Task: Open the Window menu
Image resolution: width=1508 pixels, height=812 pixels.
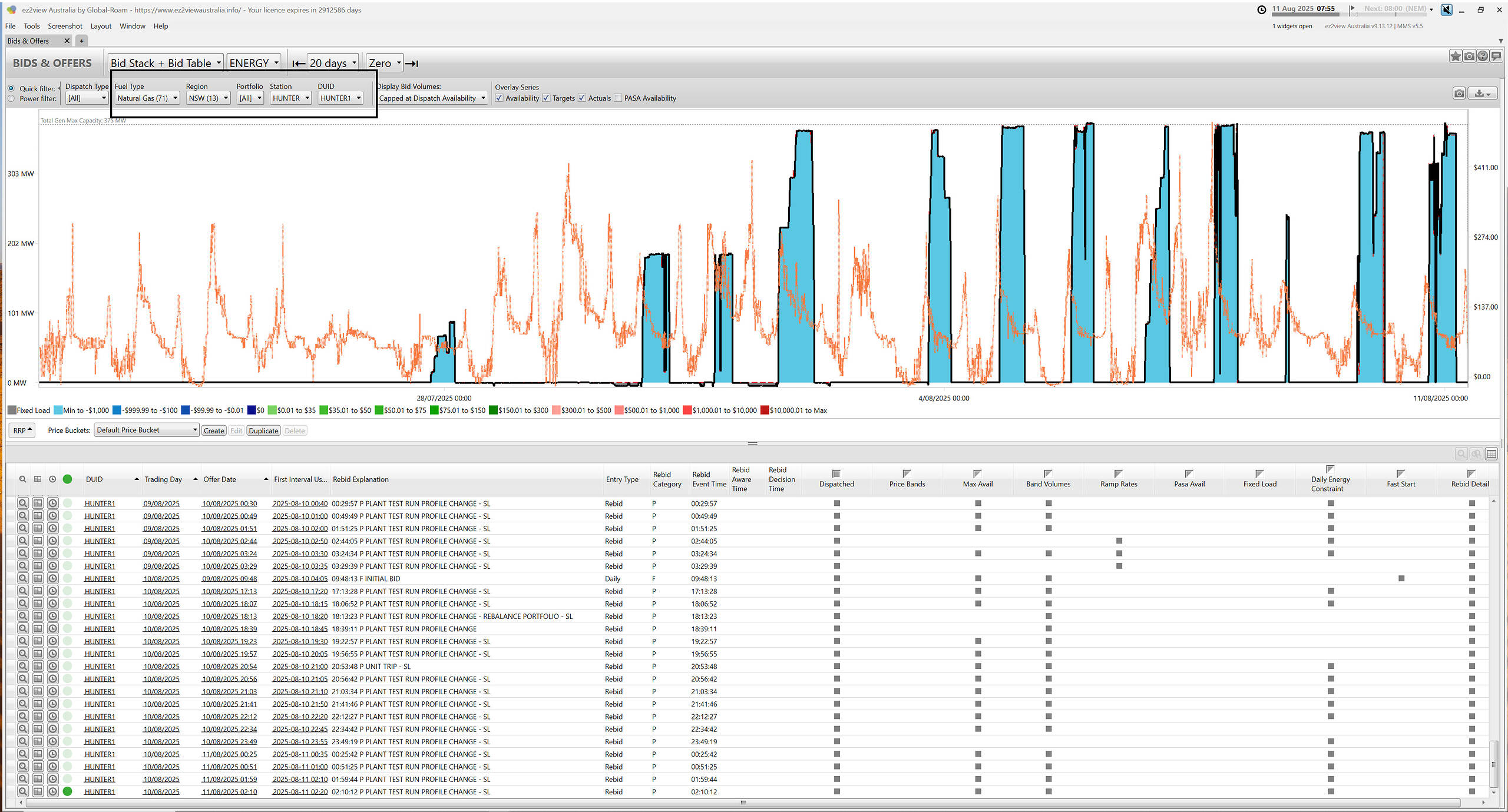Action: coord(133,26)
